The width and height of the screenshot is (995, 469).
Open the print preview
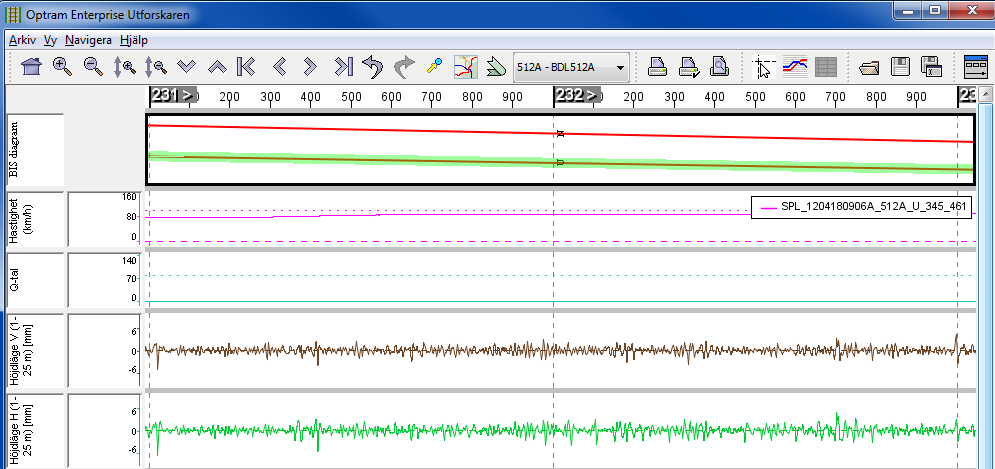point(720,67)
